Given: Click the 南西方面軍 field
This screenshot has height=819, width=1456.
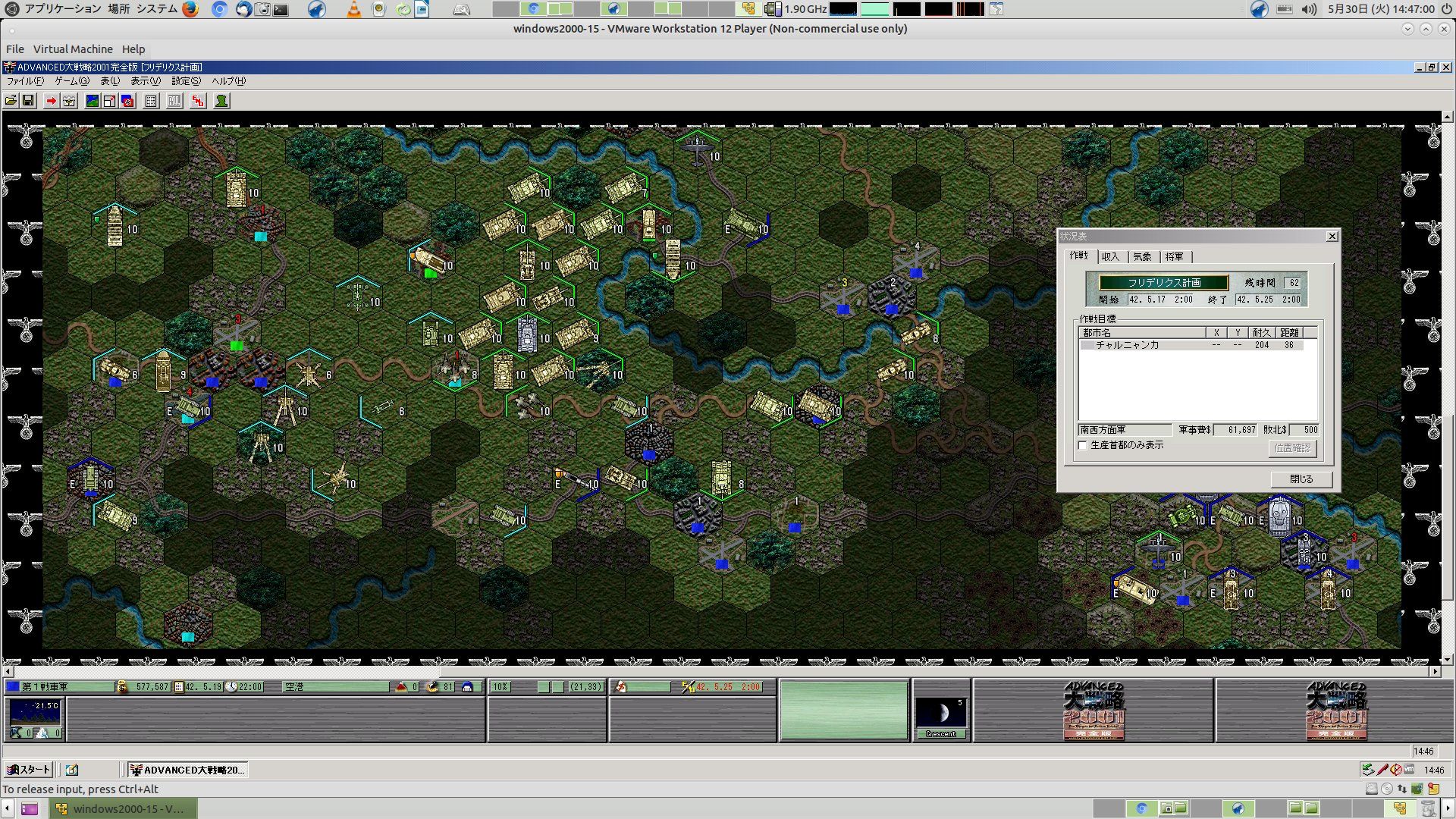Looking at the screenshot, I should click(1125, 430).
